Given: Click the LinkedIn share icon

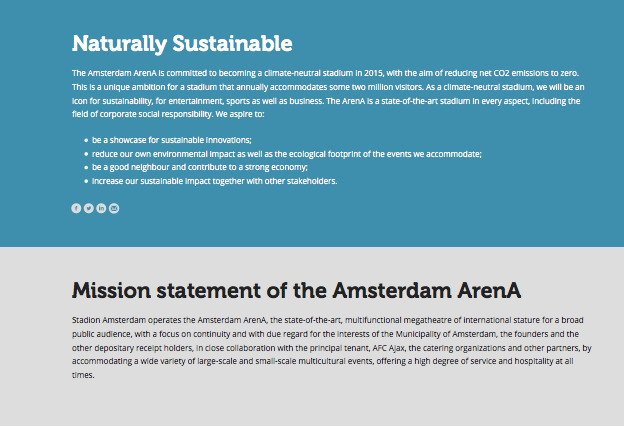Looking at the screenshot, I should pos(101,208).
